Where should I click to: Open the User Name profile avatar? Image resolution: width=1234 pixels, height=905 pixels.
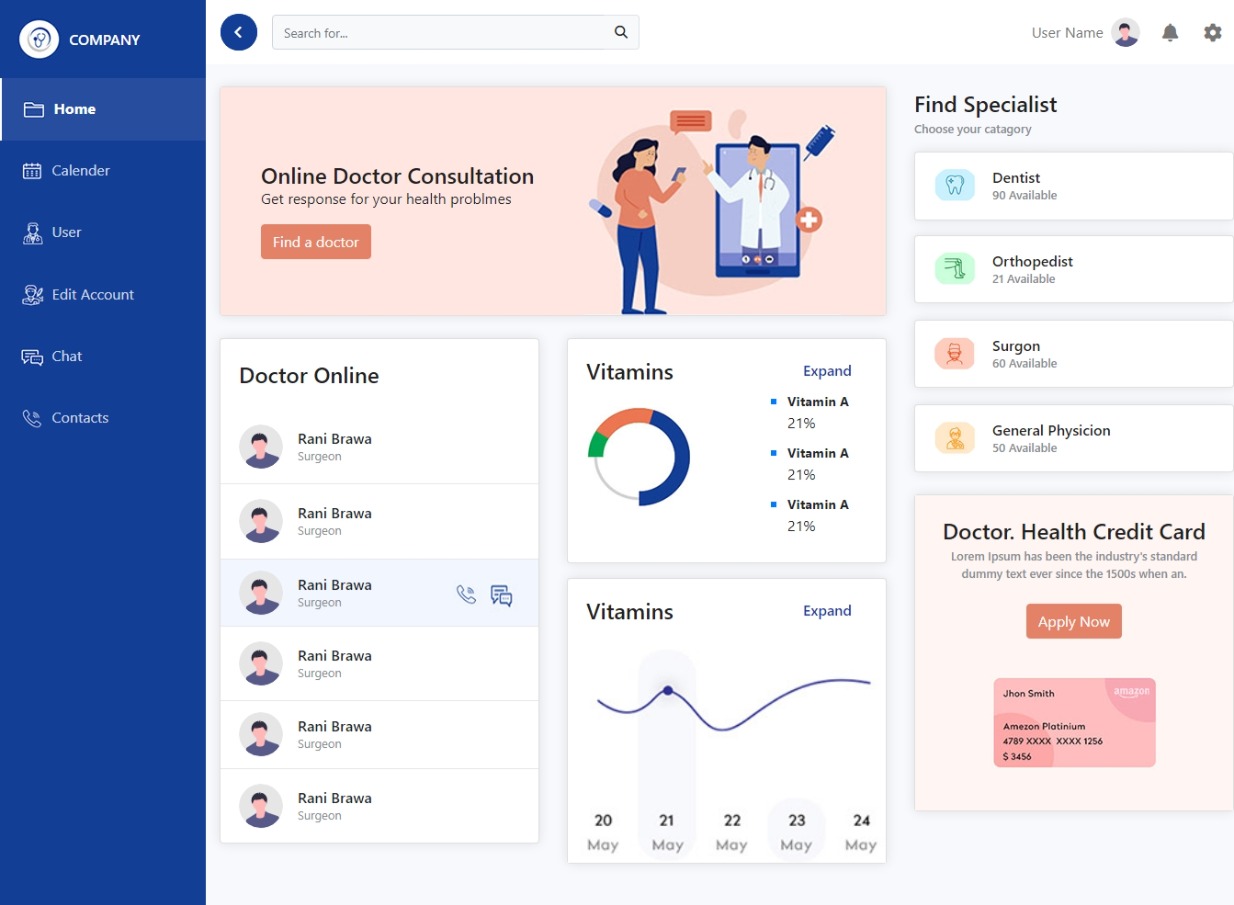[1125, 33]
